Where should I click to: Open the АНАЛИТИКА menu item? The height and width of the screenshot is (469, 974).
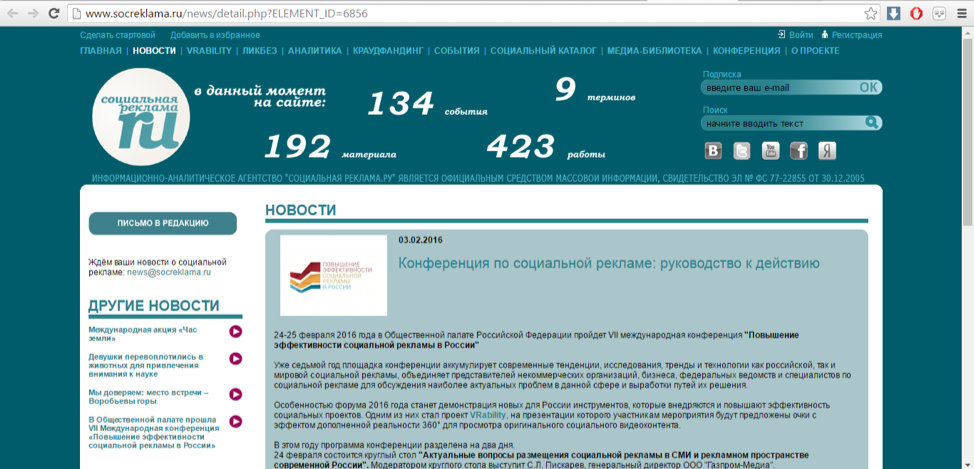coord(315,51)
